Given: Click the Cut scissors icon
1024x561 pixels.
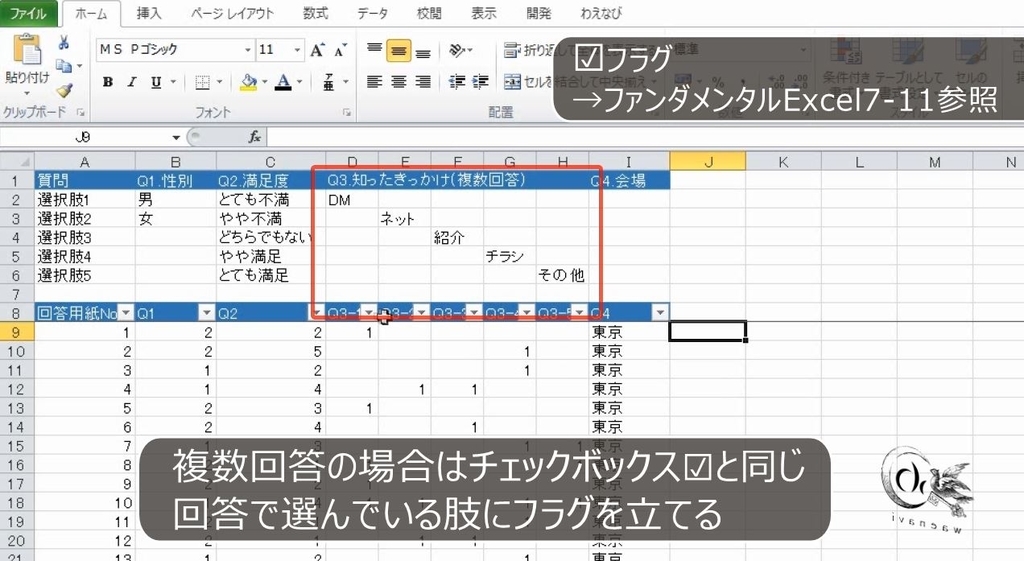Looking at the screenshot, I should 63,43.
